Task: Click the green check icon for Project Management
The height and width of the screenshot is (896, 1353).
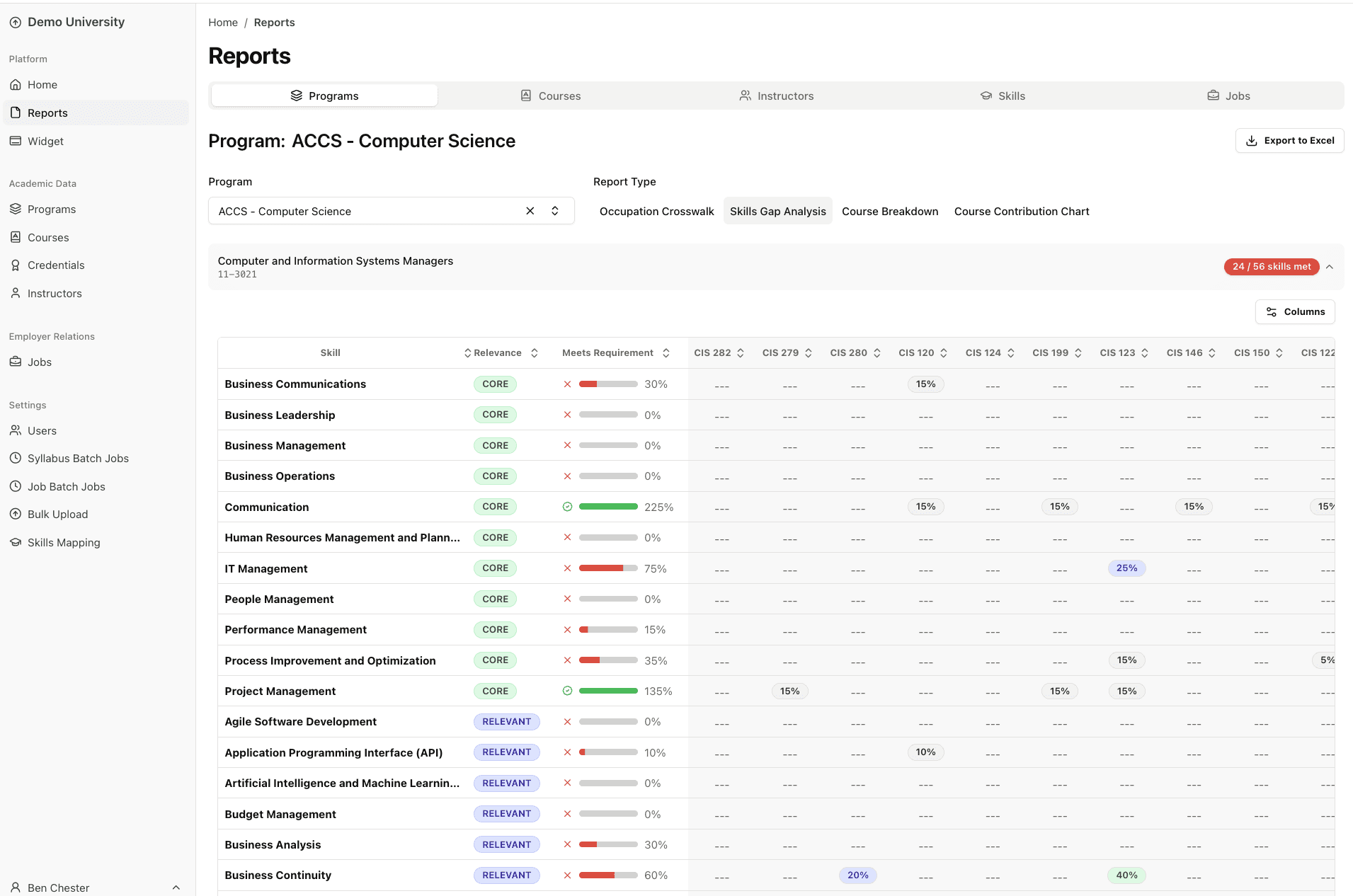Action: (567, 691)
